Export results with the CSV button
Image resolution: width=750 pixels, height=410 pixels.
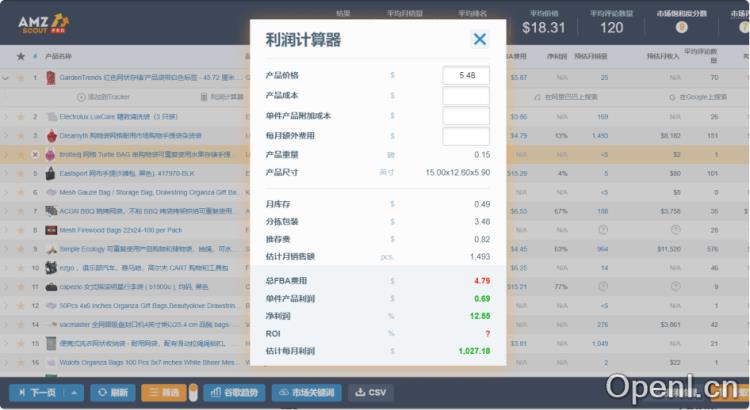(370, 392)
